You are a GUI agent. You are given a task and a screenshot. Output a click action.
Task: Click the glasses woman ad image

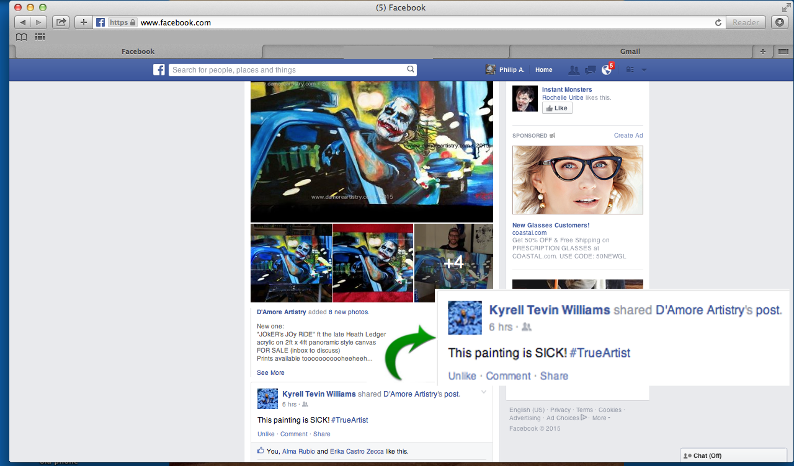[577, 180]
